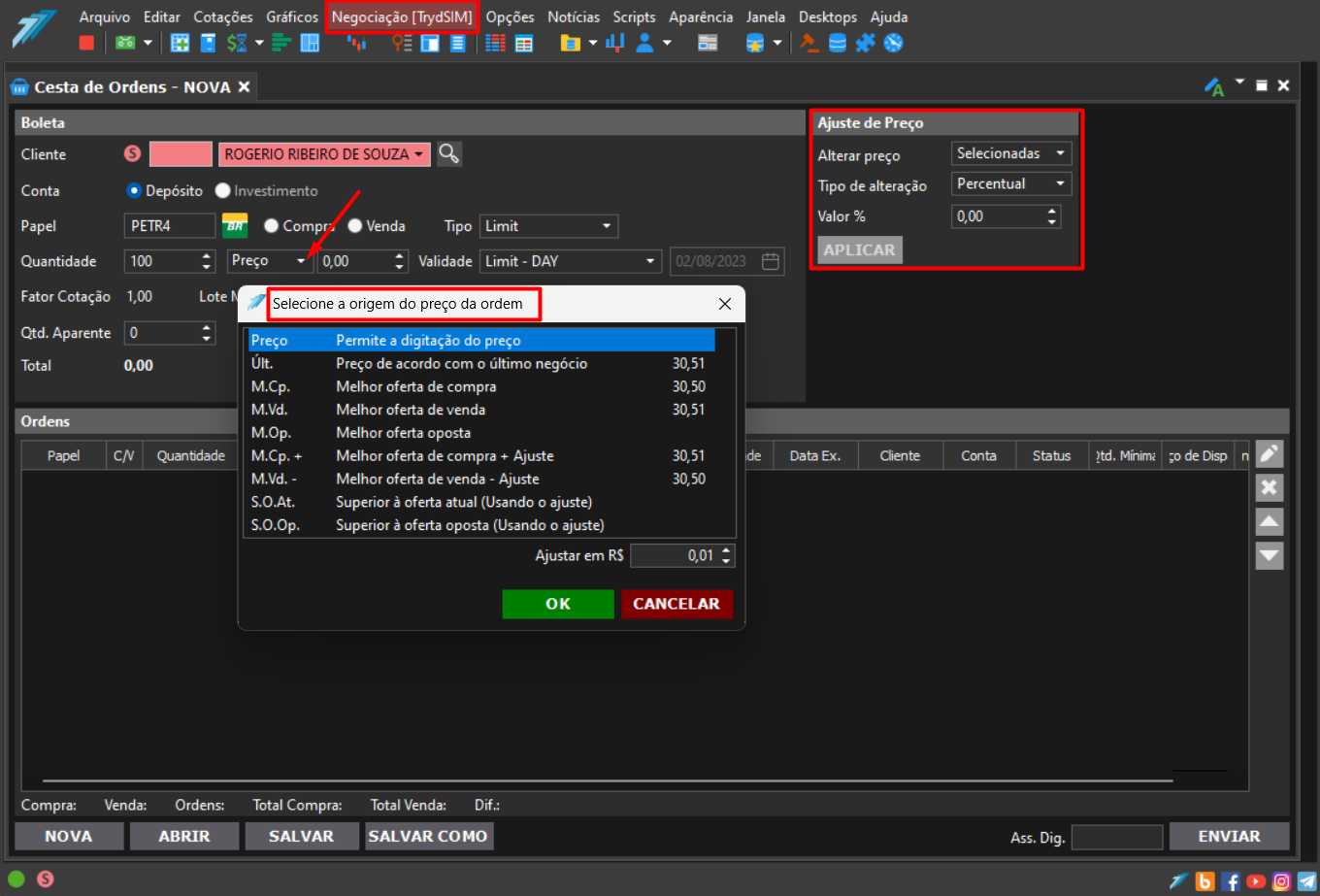Open the calendar date picker icon

[771, 261]
